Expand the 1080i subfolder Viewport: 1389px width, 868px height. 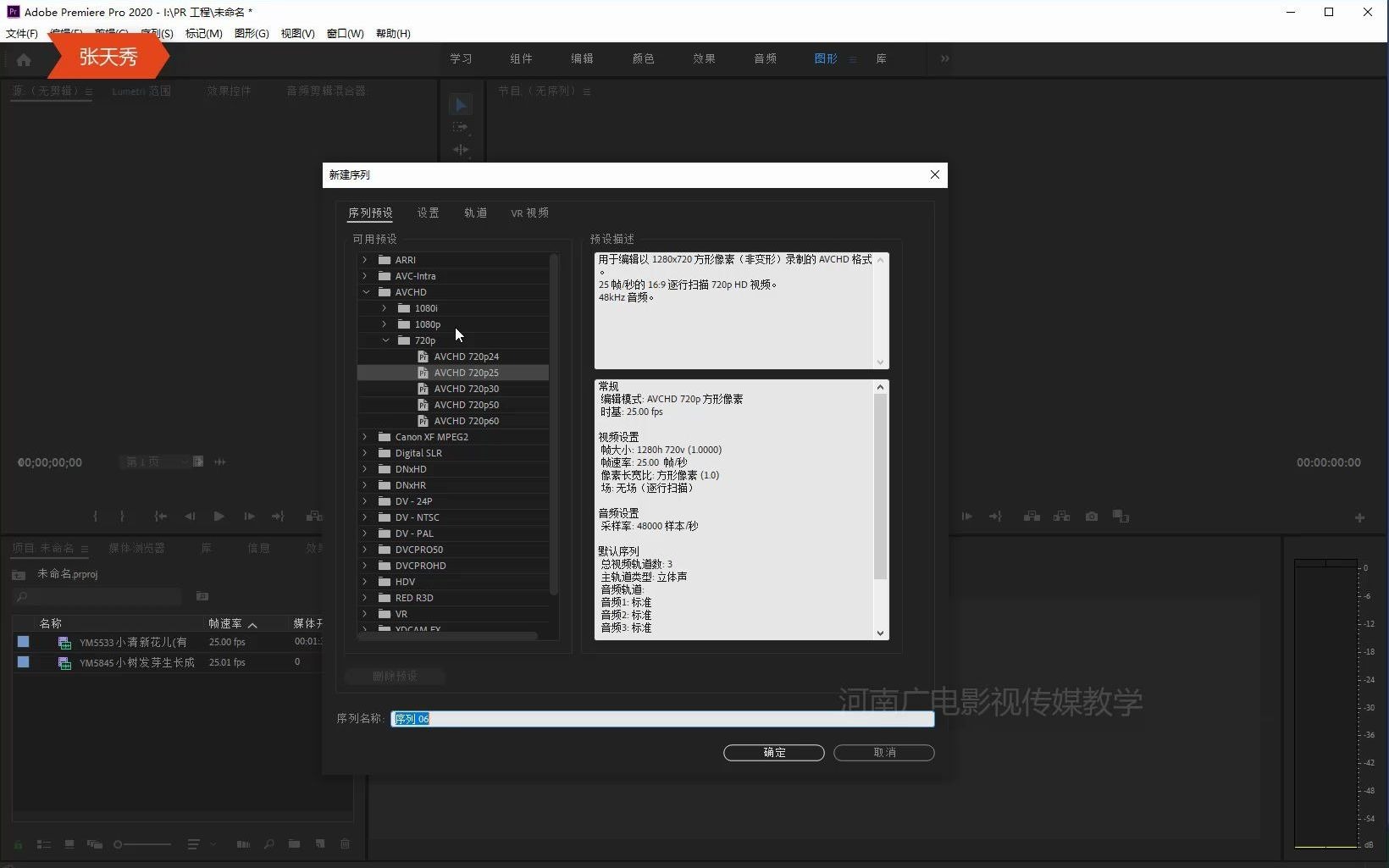click(x=385, y=308)
